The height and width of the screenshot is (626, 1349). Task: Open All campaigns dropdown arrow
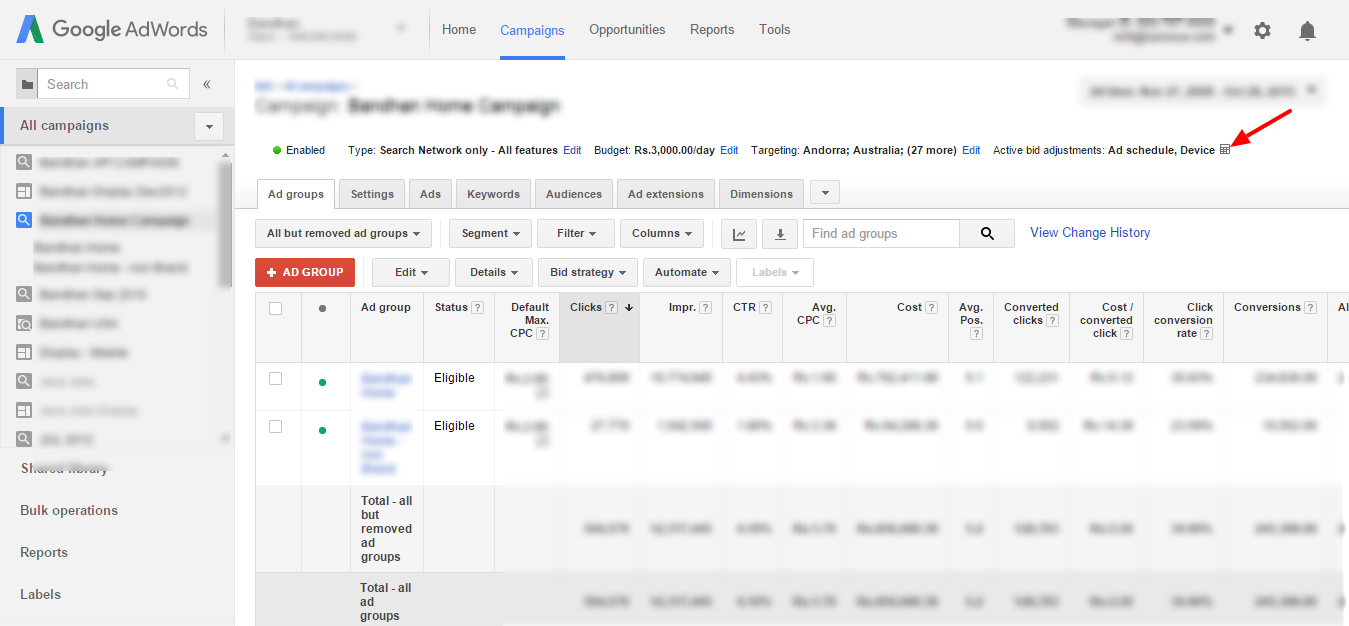(209, 127)
